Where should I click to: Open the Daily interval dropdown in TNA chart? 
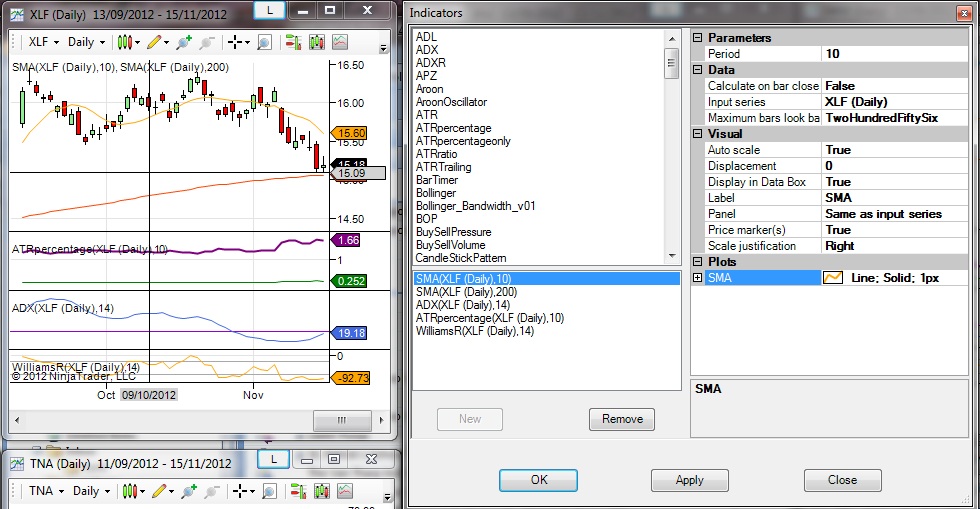[x=91, y=491]
